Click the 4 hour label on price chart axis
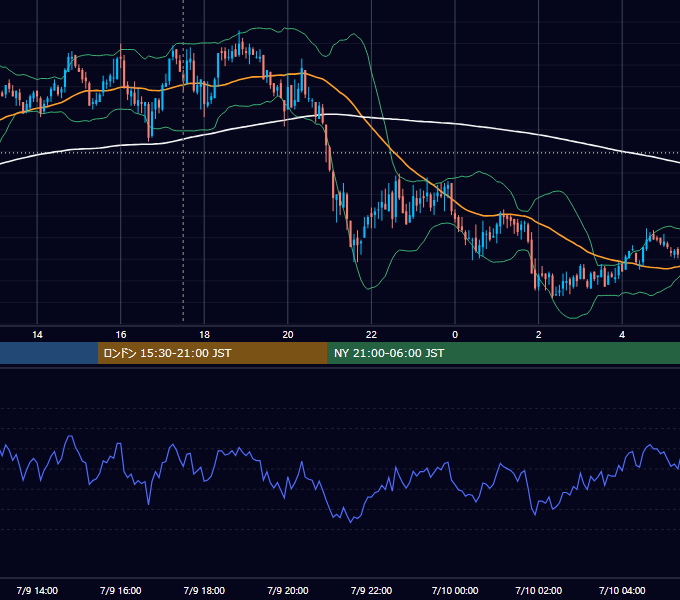680x600 pixels. click(x=622, y=335)
